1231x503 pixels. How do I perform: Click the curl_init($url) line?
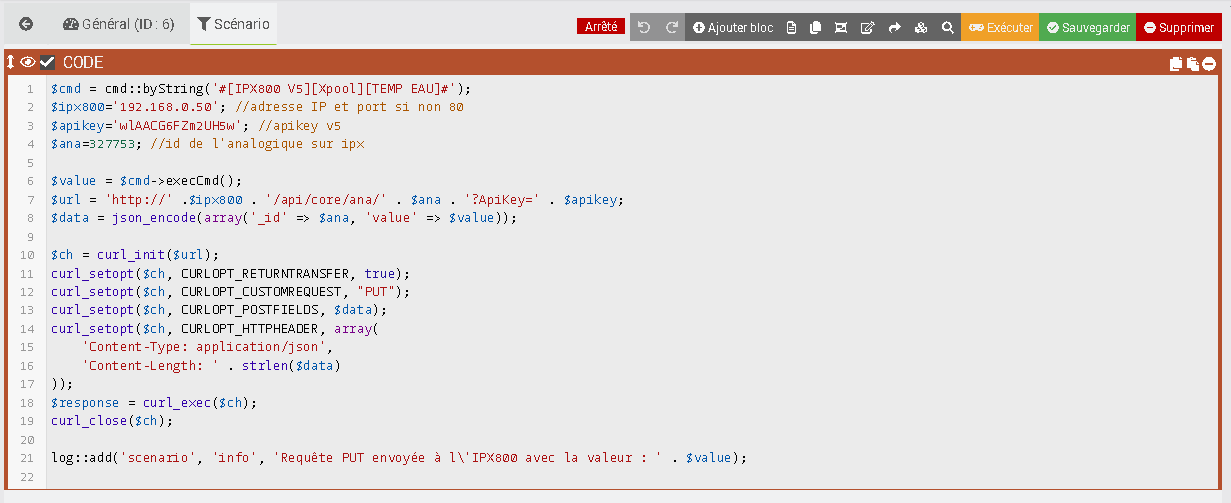(x=135, y=255)
